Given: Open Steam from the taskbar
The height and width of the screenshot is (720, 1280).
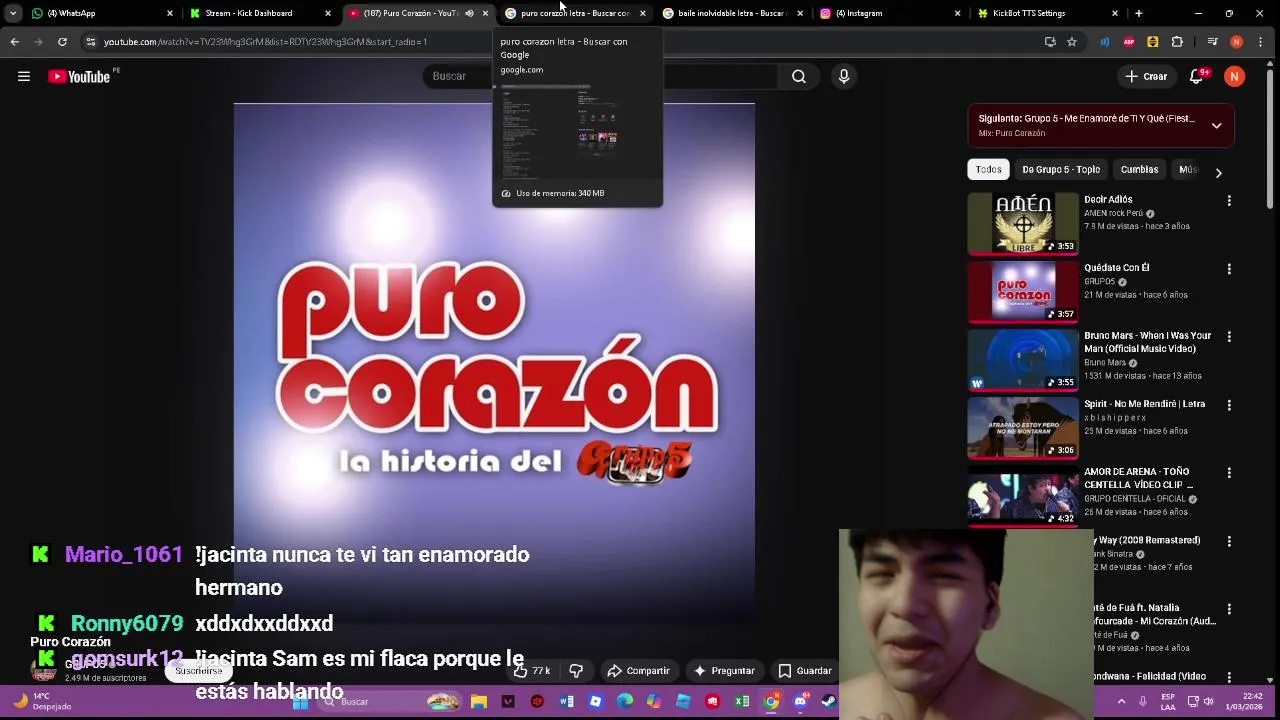Looking at the screenshot, I should [829, 702].
